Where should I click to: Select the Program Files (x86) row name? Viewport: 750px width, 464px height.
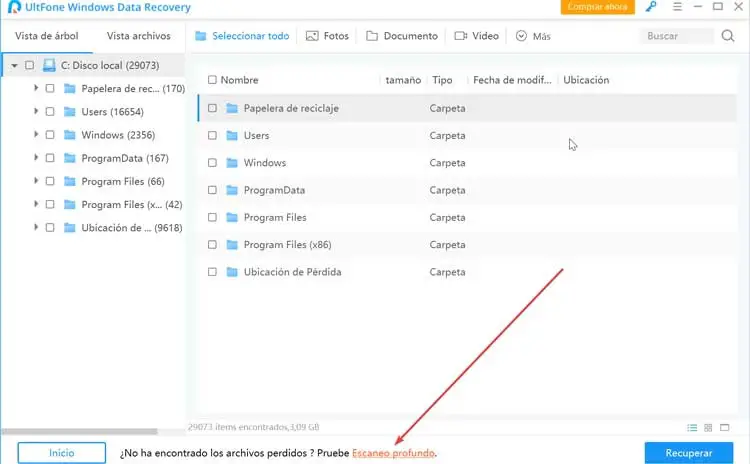point(287,244)
